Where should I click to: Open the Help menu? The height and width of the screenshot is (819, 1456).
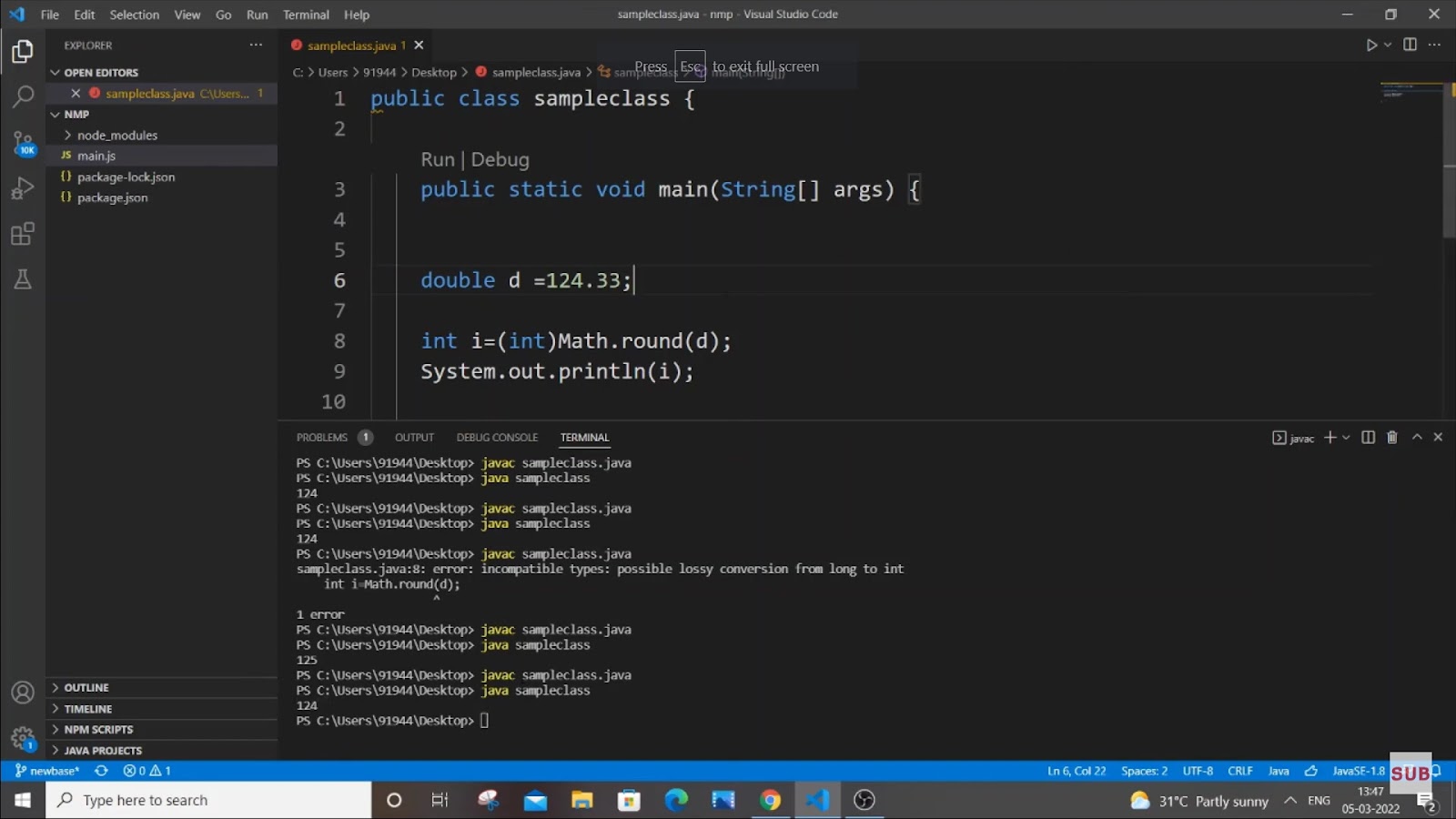[357, 15]
